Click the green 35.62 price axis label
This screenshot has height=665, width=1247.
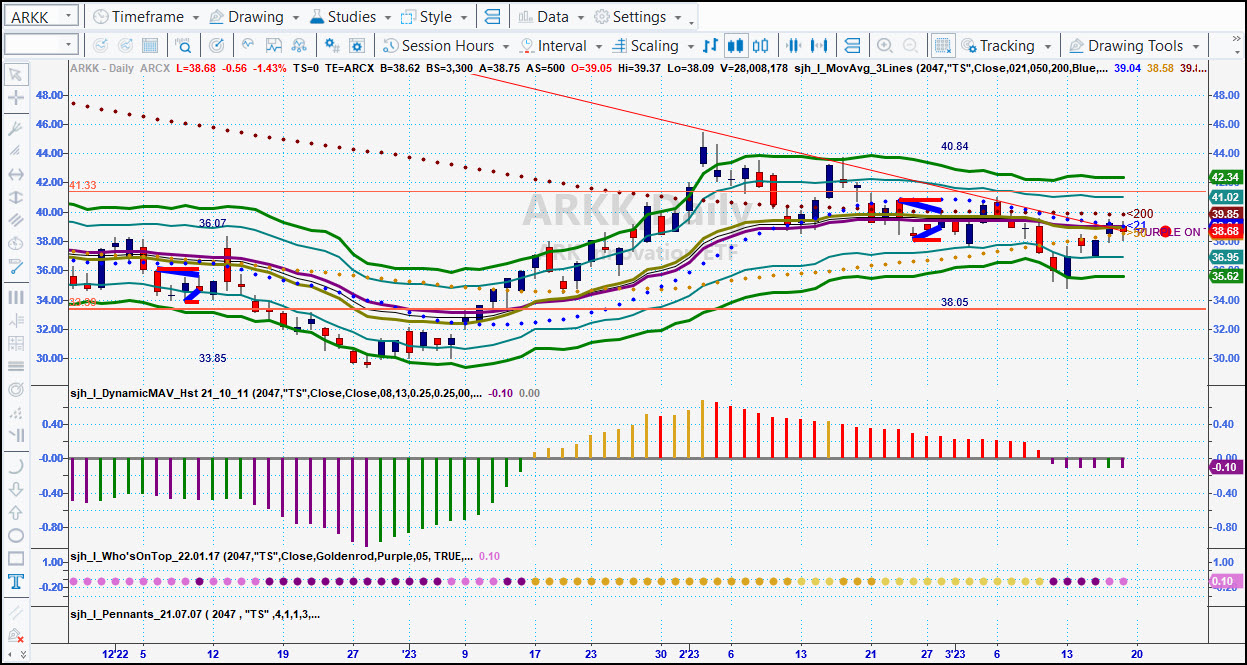pyautogui.click(x=1224, y=276)
